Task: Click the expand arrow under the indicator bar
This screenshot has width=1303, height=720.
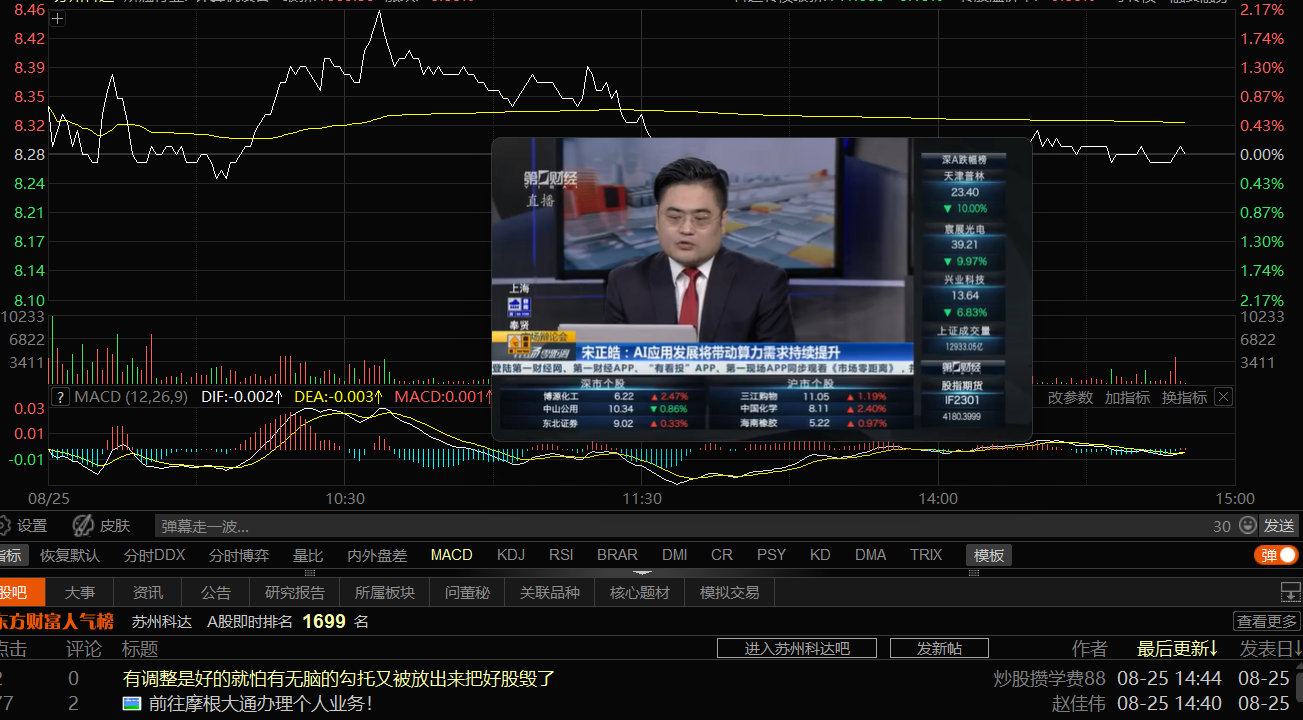Action: 641,573
